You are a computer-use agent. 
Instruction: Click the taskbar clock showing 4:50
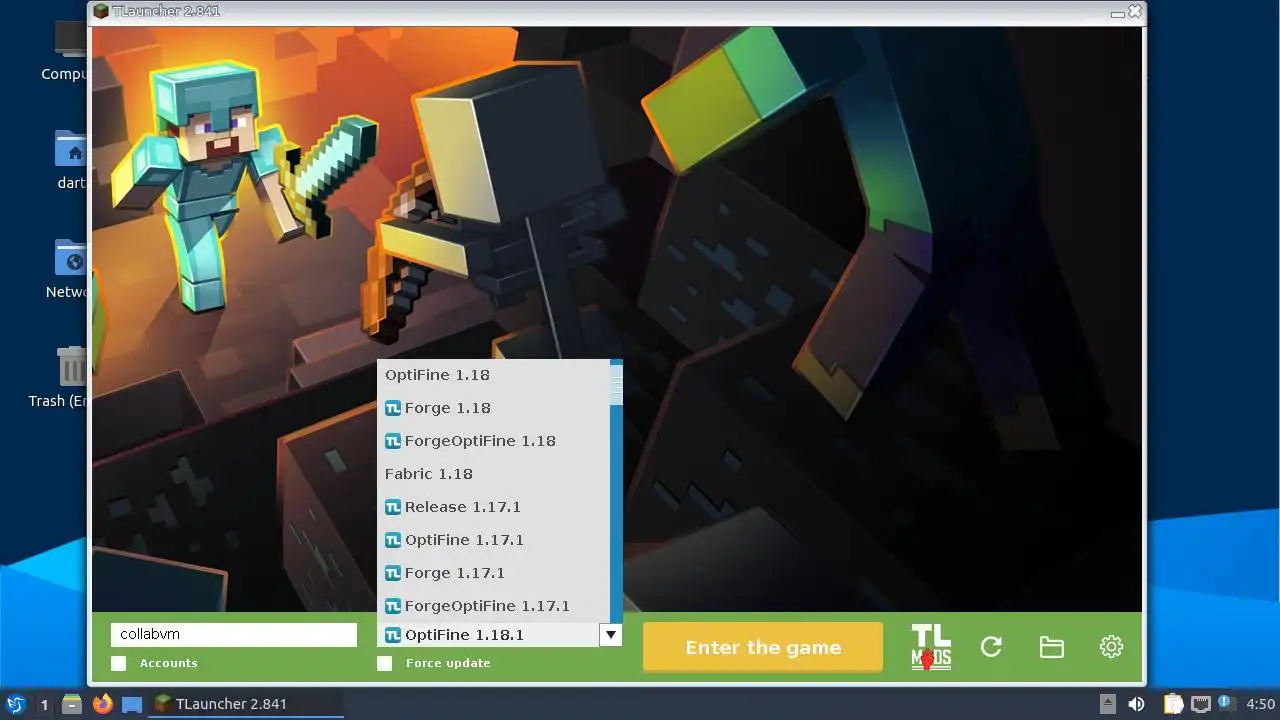pos(1260,704)
